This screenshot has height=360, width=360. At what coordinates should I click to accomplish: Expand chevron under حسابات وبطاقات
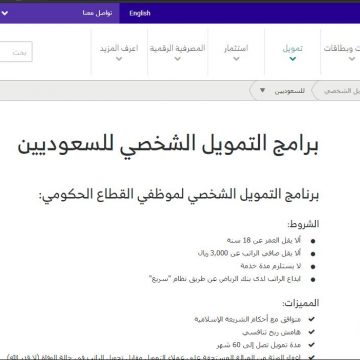click(352, 59)
